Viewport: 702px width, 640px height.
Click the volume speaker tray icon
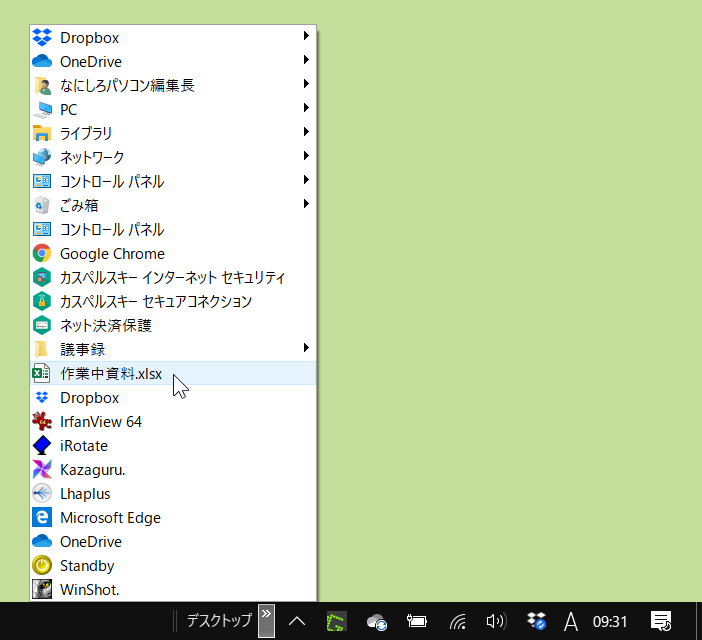pos(496,621)
